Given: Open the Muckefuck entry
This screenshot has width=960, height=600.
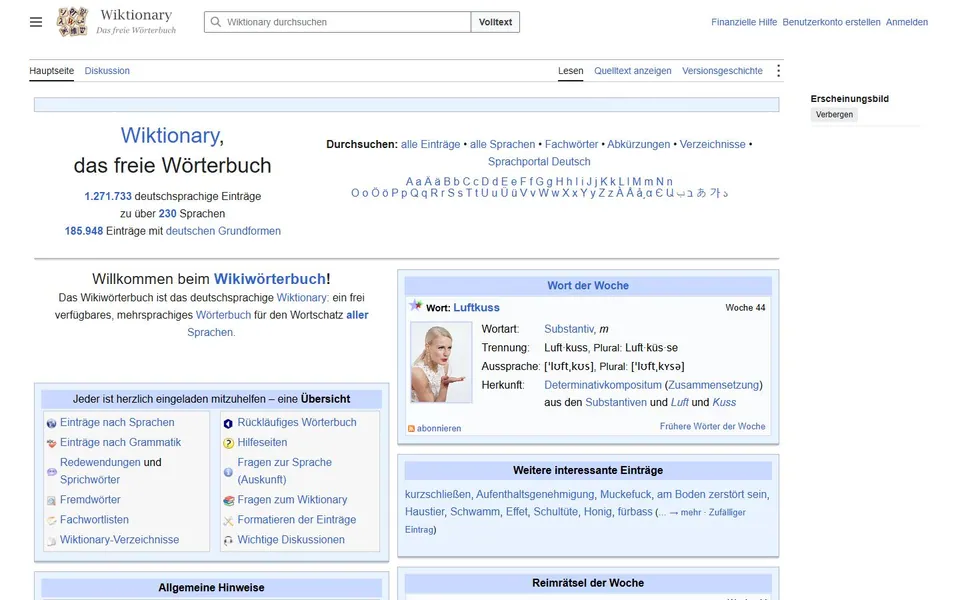Looking at the screenshot, I should [626, 495].
